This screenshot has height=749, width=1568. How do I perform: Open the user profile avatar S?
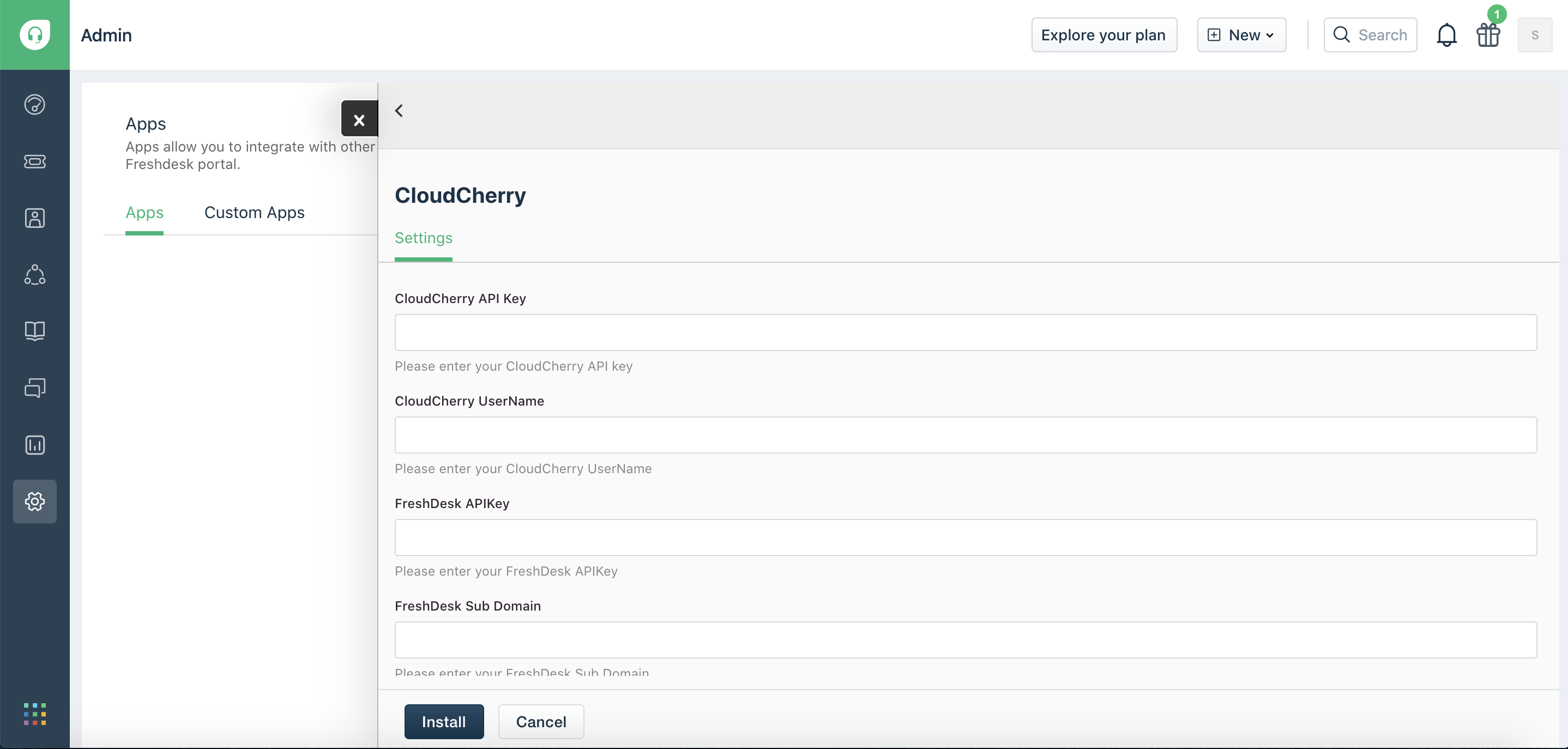click(x=1535, y=35)
